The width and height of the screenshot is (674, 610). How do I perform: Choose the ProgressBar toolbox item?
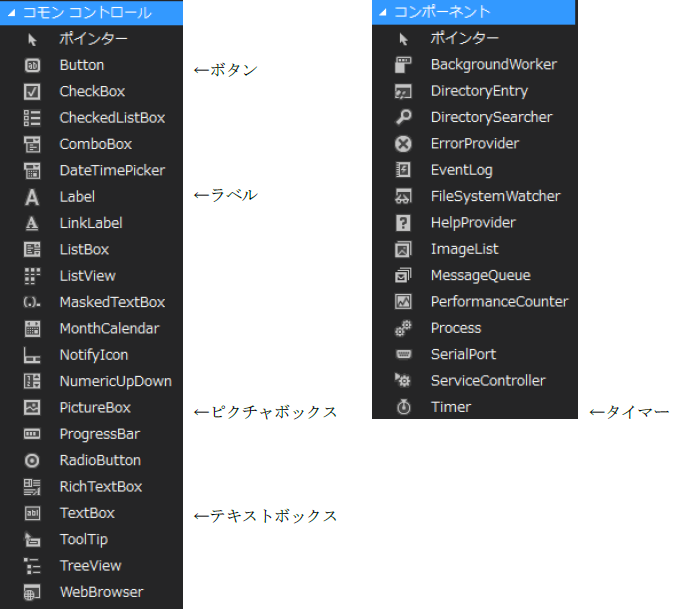(x=99, y=434)
